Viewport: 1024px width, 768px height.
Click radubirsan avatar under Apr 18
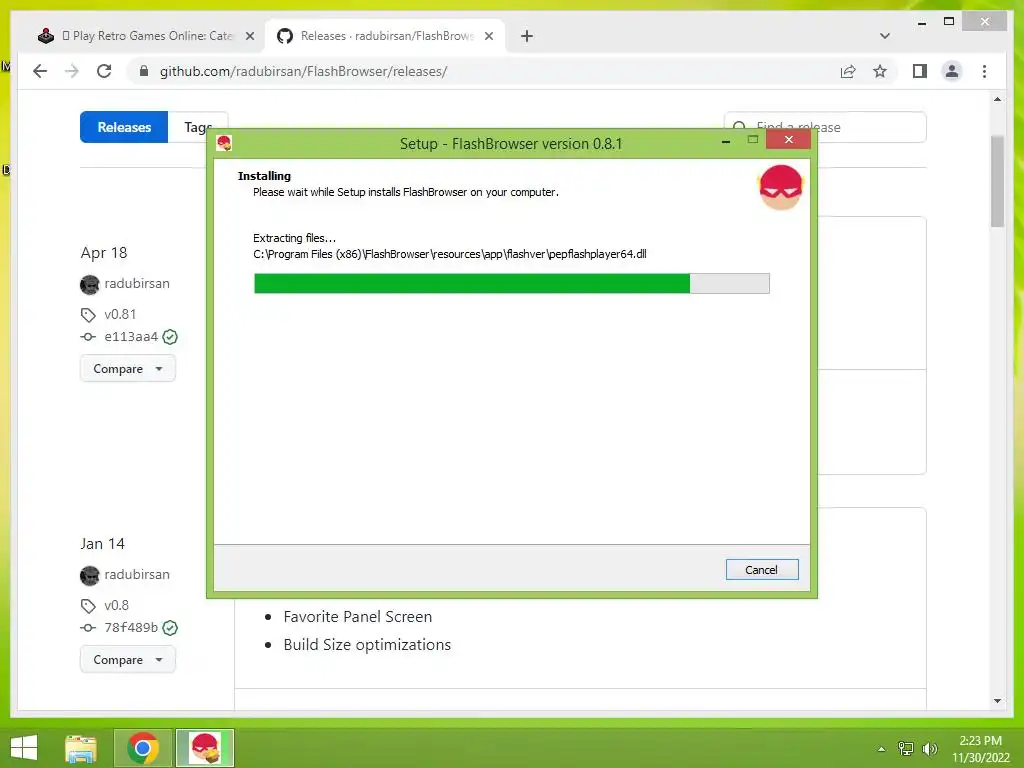pyautogui.click(x=89, y=284)
